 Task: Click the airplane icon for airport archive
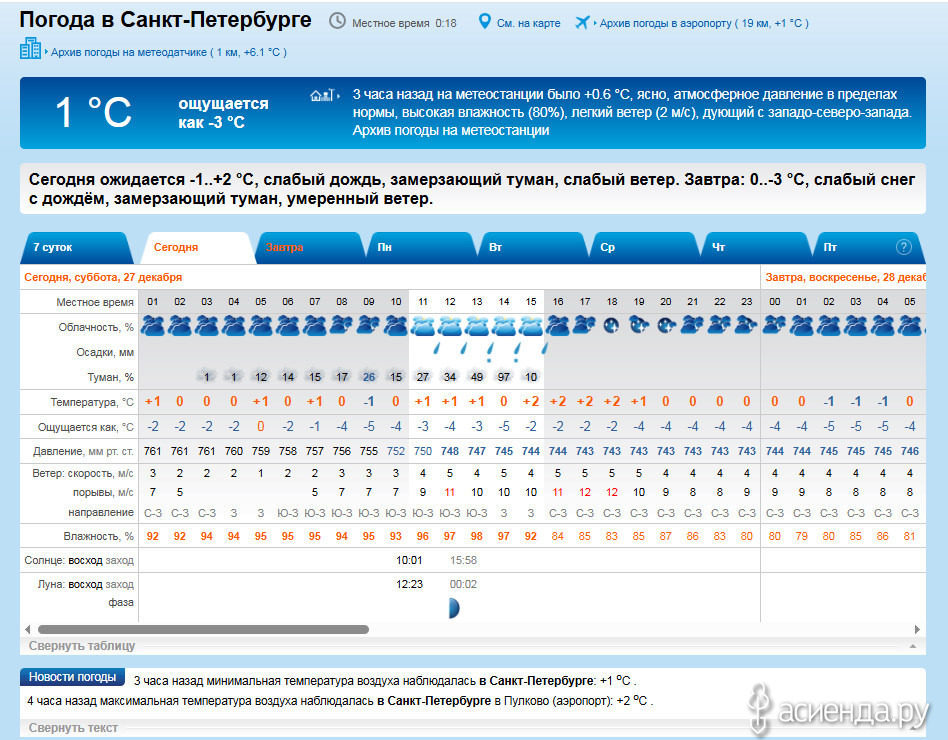pos(583,22)
